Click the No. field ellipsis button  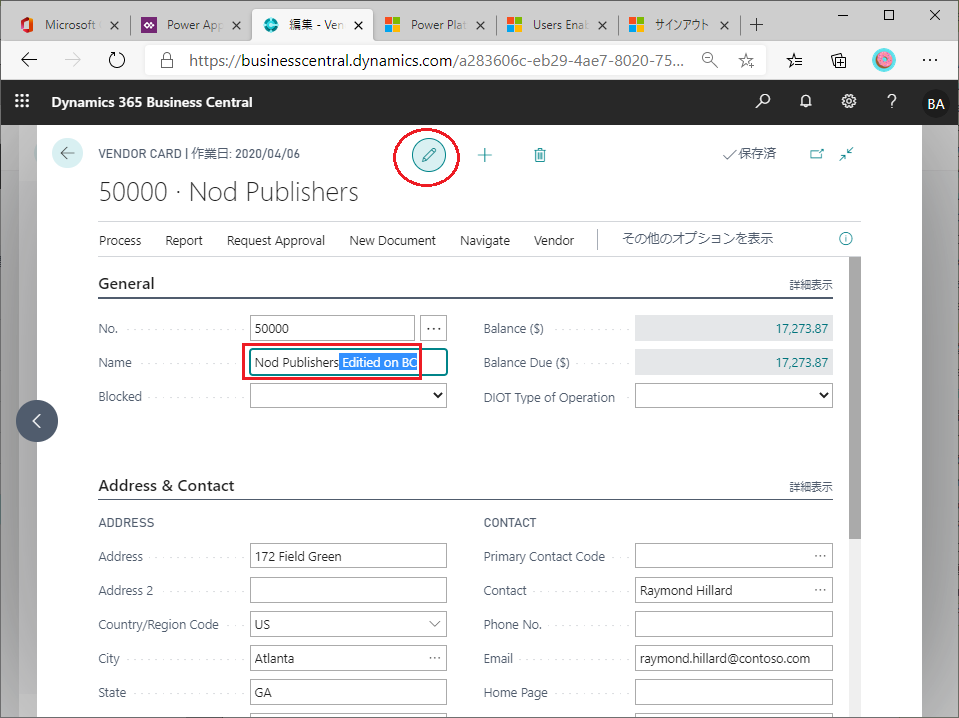(x=434, y=328)
